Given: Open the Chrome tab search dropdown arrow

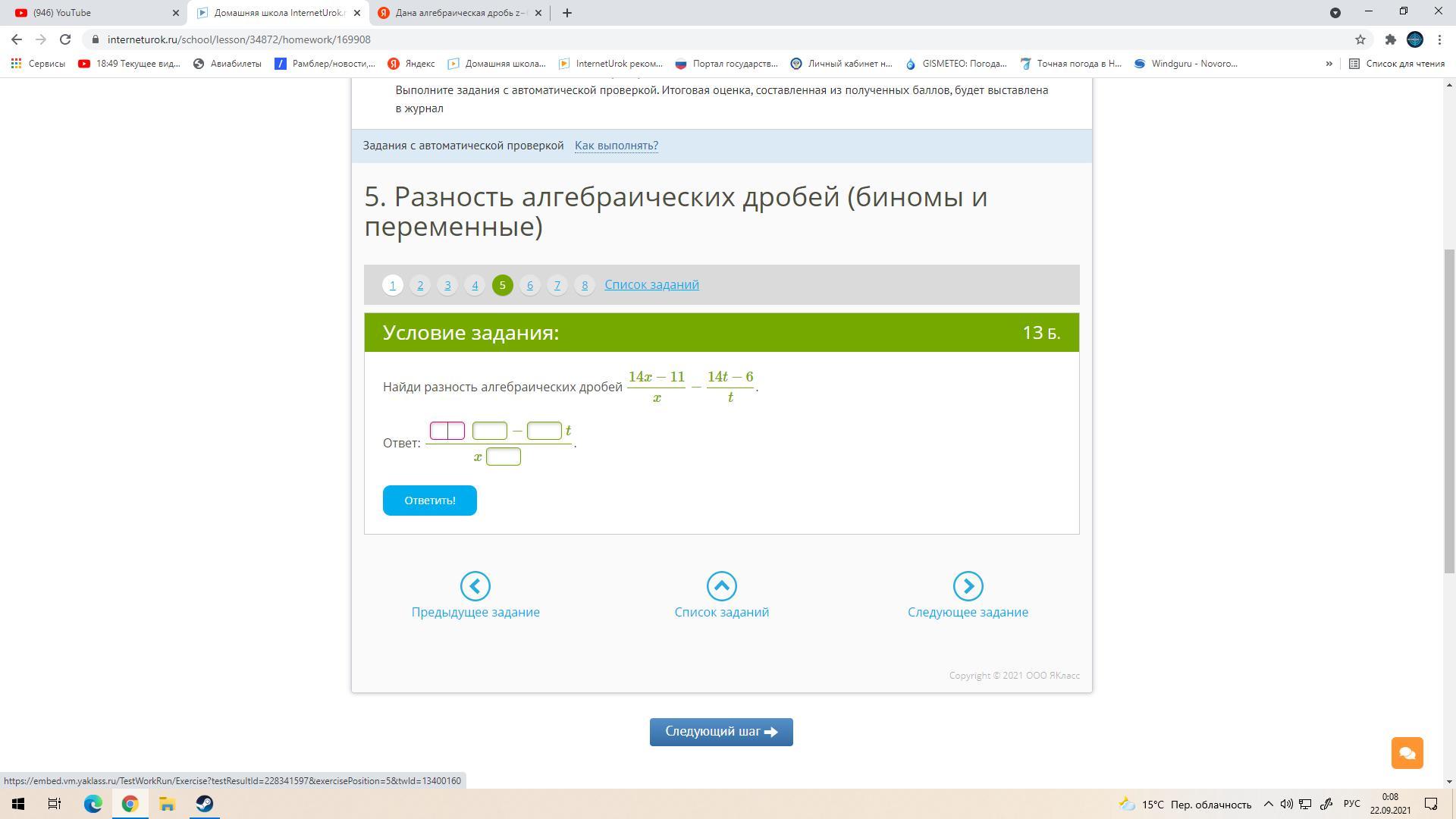Looking at the screenshot, I should (x=1335, y=13).
